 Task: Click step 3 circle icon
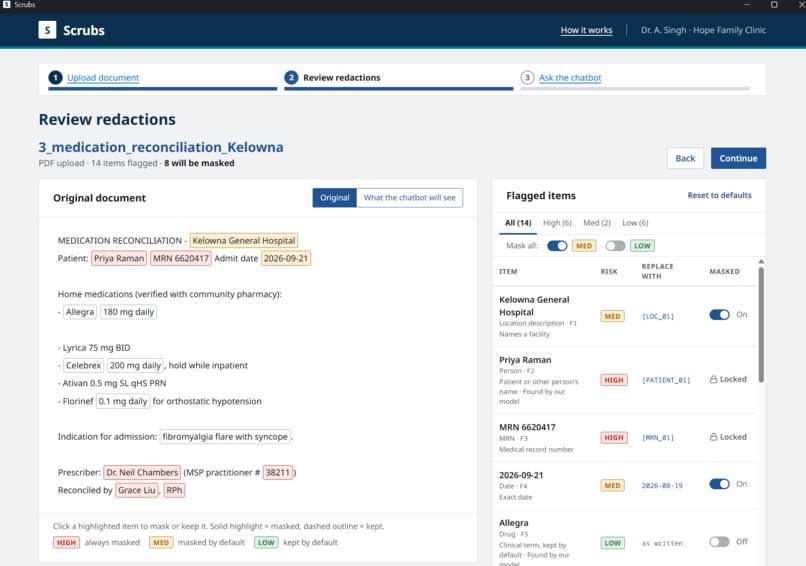coord(527,78)
